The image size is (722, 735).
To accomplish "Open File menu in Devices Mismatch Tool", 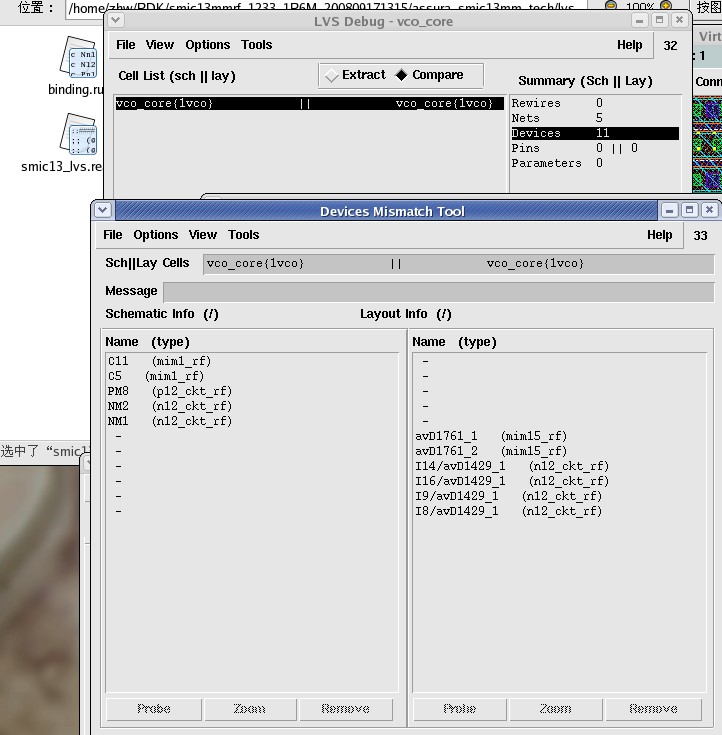I will point(113,234).
